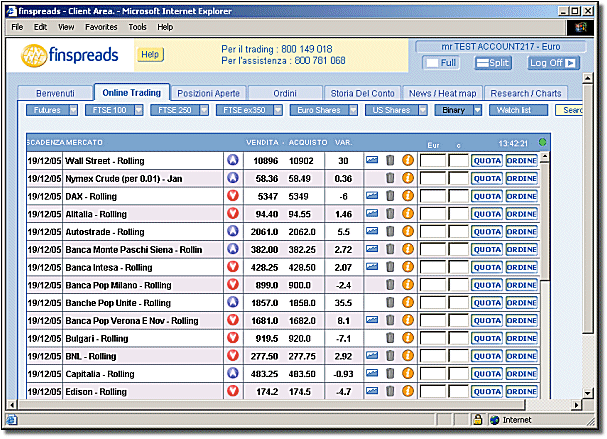Viewport: 607px width, 439px height.
Task: Click QUOTA button for Autostrade - Rolling
Action: [x=487, y=232]
